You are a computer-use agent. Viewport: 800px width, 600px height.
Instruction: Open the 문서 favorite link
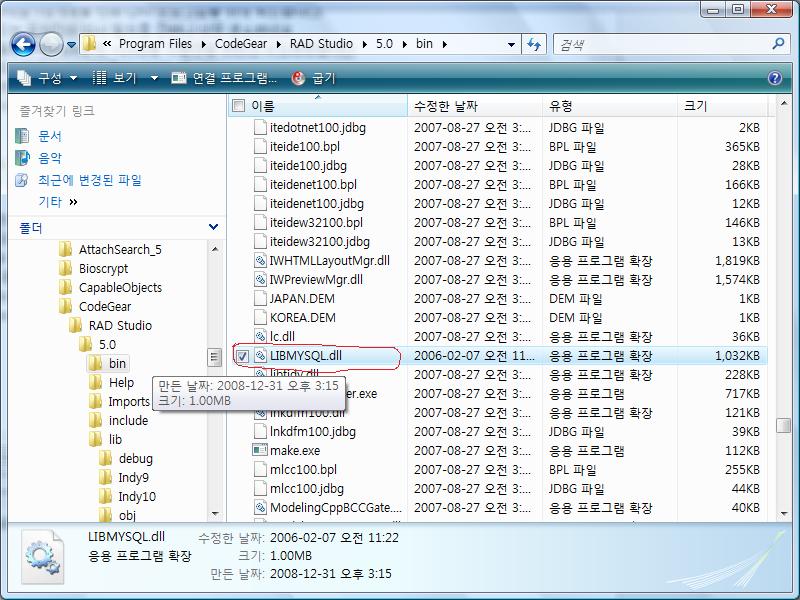pos(49,136)
